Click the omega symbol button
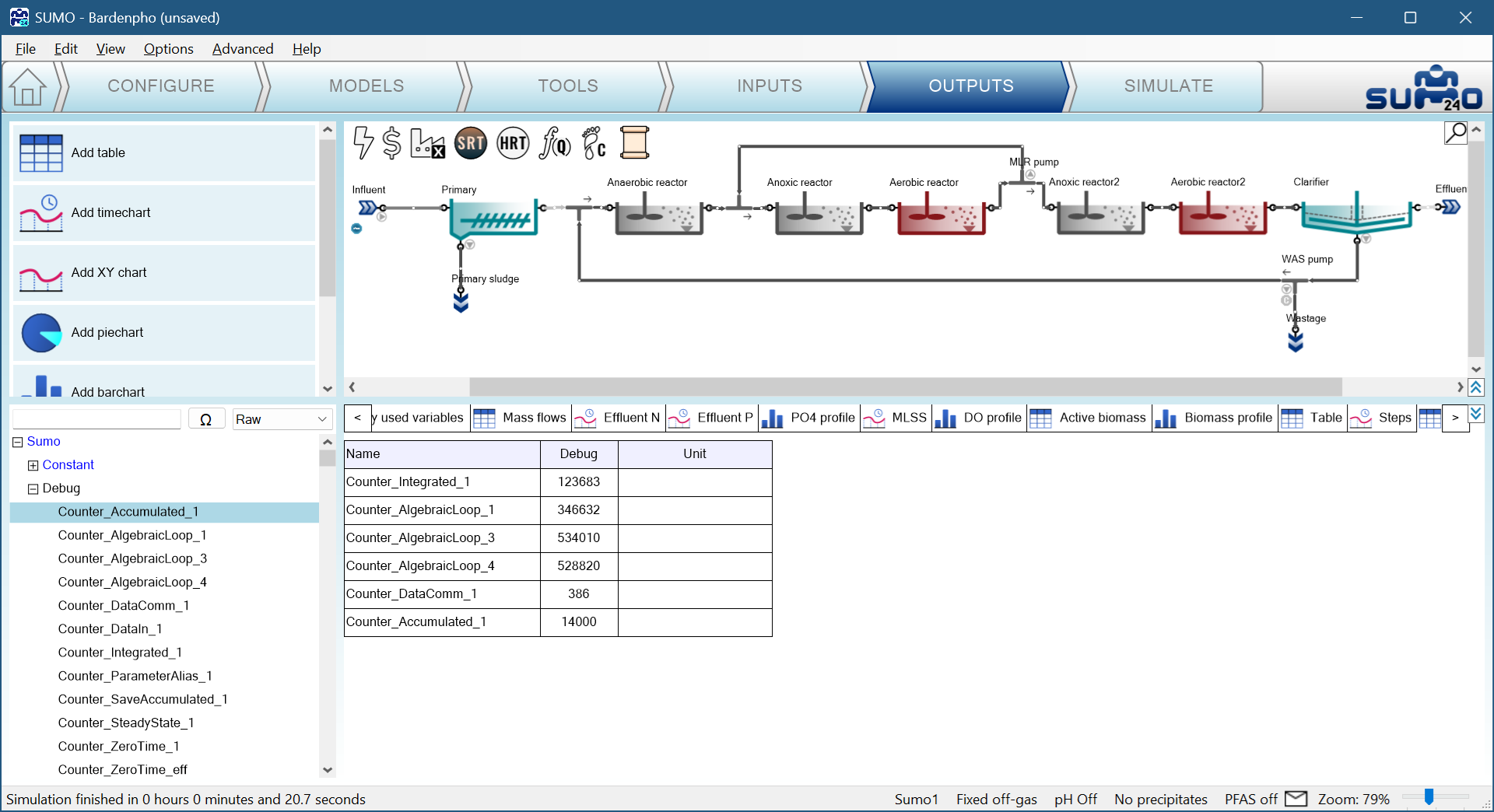Viewport: 1494px width, 812px height. coord(206,419)
